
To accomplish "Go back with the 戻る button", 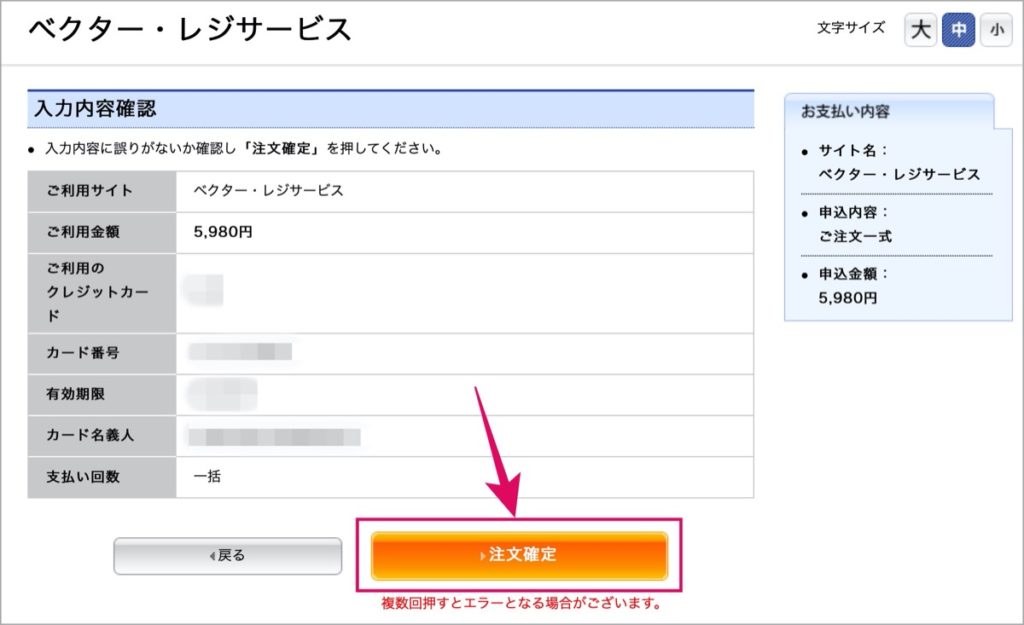I will [x=227, y=556].
